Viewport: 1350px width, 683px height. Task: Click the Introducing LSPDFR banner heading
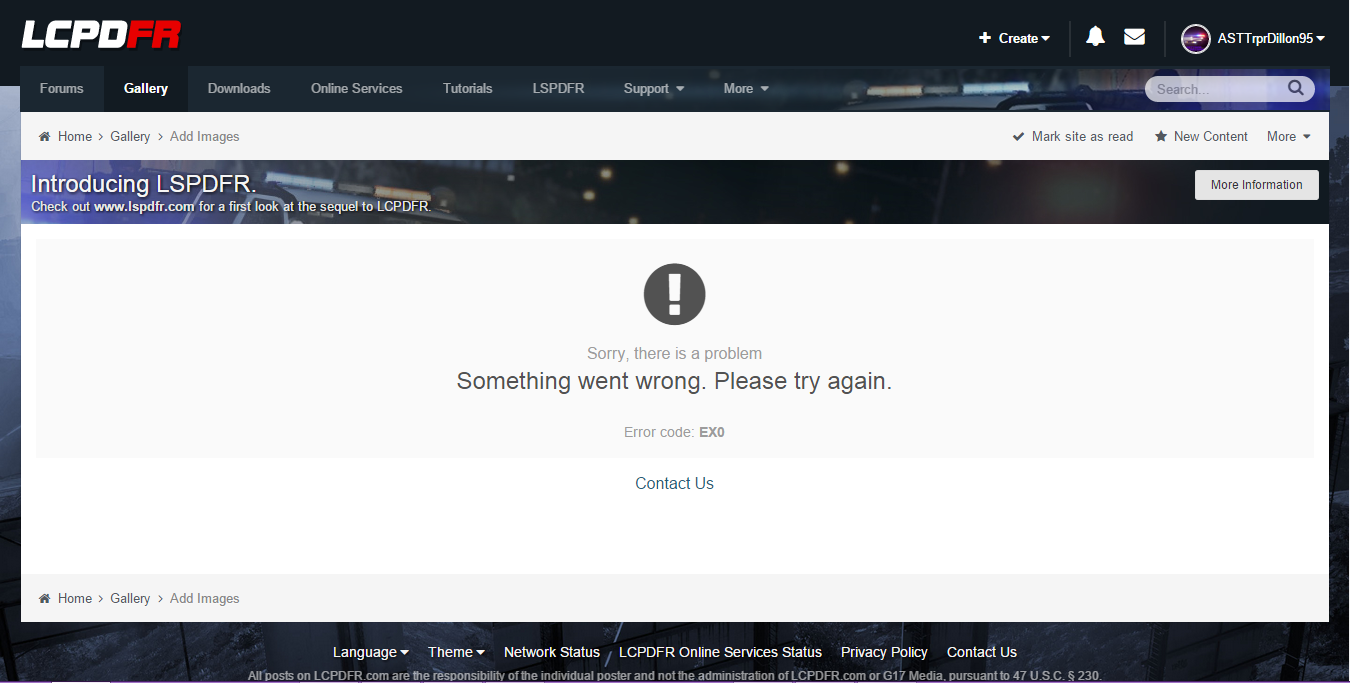pos(144,184)
